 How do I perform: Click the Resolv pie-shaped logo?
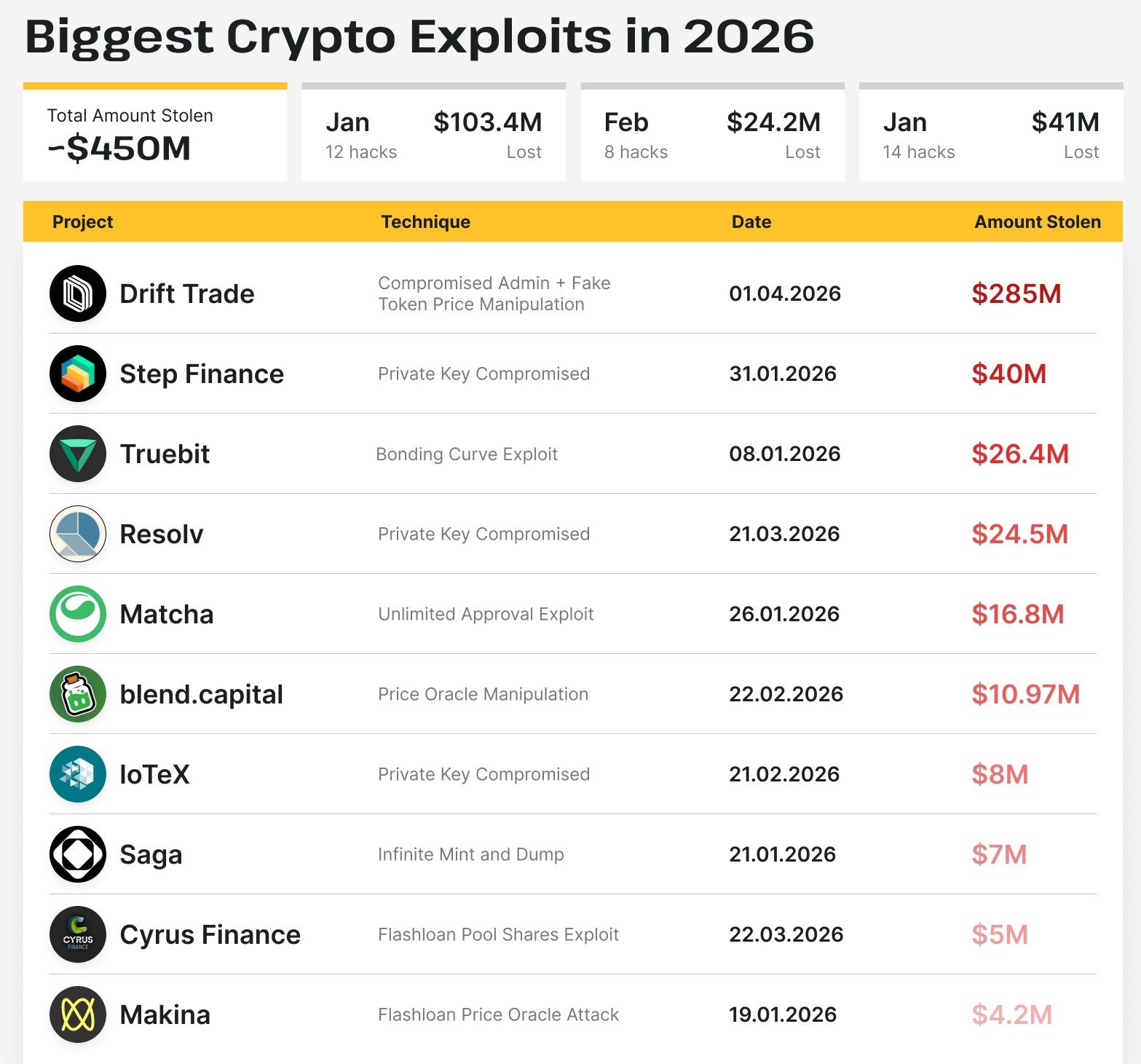pyautogui.click(x=78, y=534)
